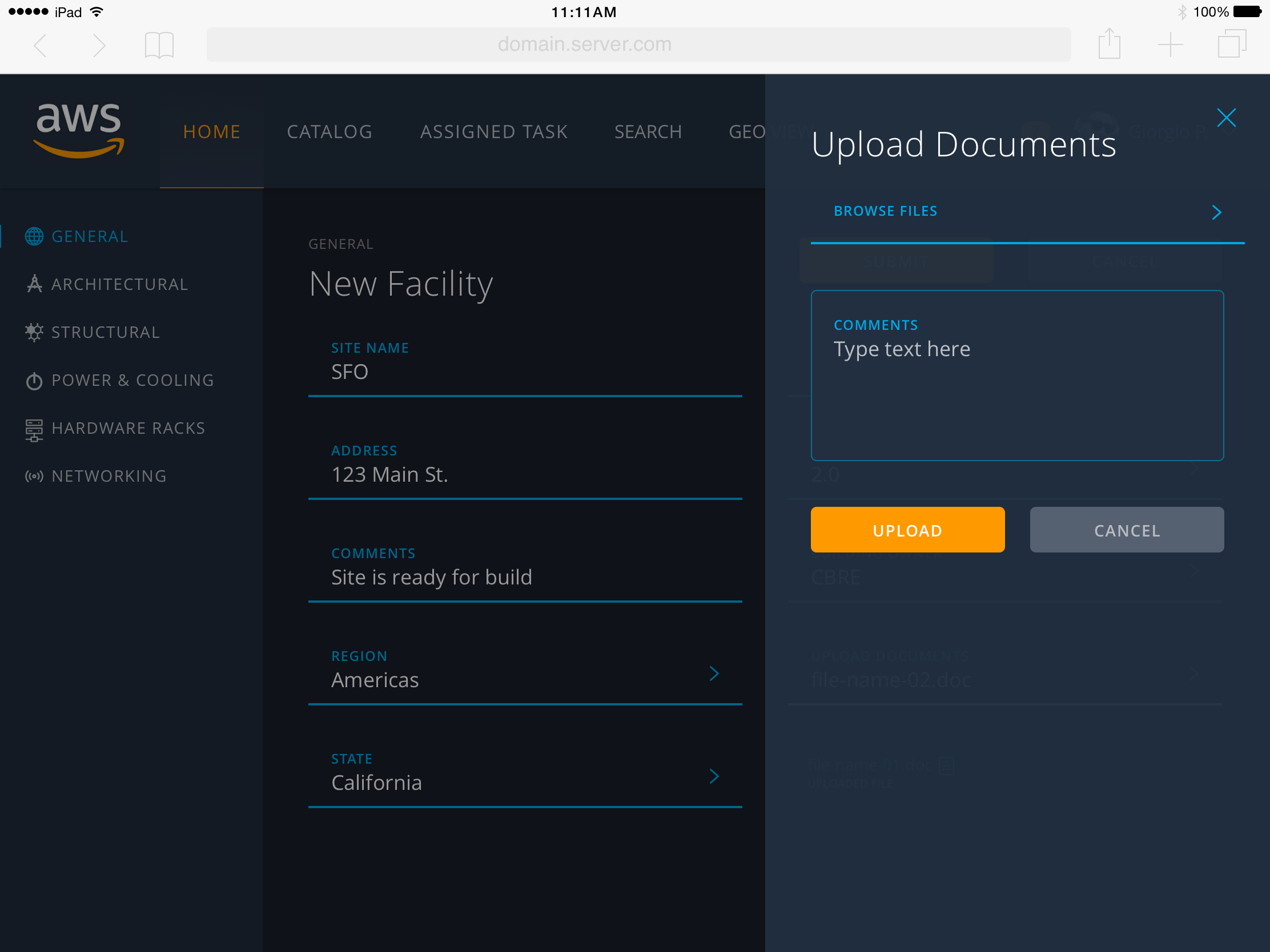Click the globe icon beside General

34,236
